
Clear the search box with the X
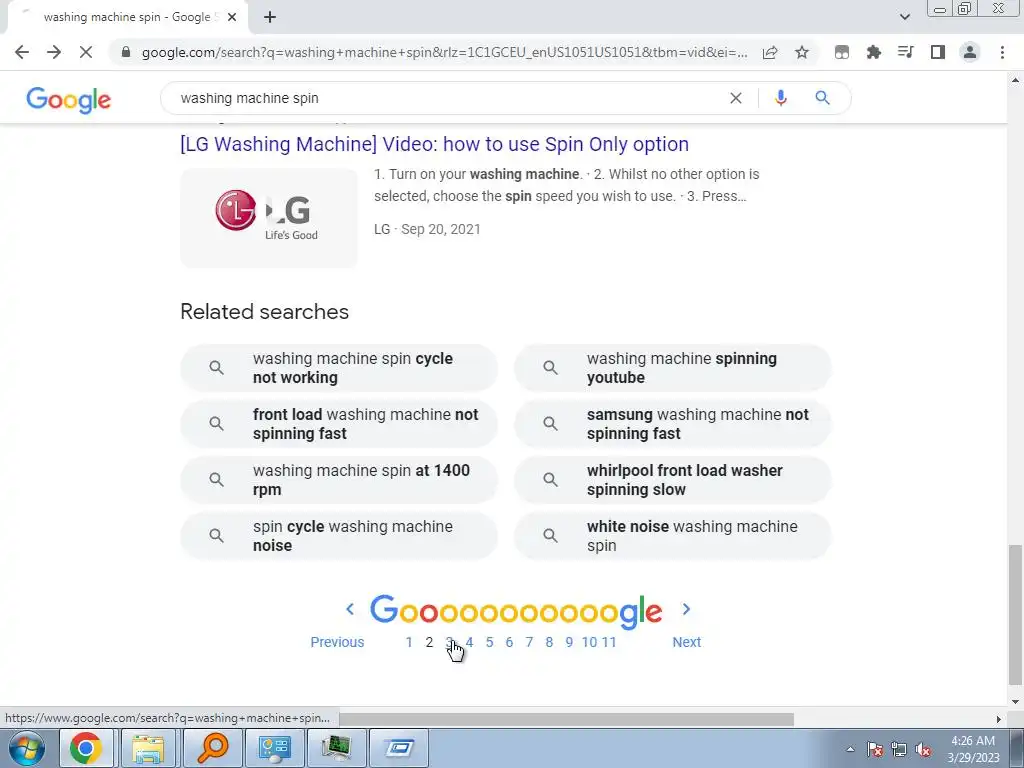735,98
